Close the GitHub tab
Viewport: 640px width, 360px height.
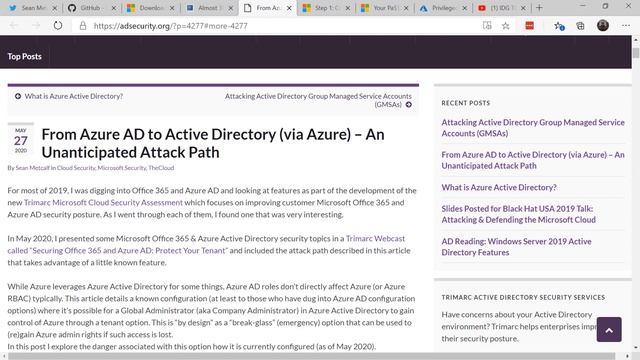113,8
